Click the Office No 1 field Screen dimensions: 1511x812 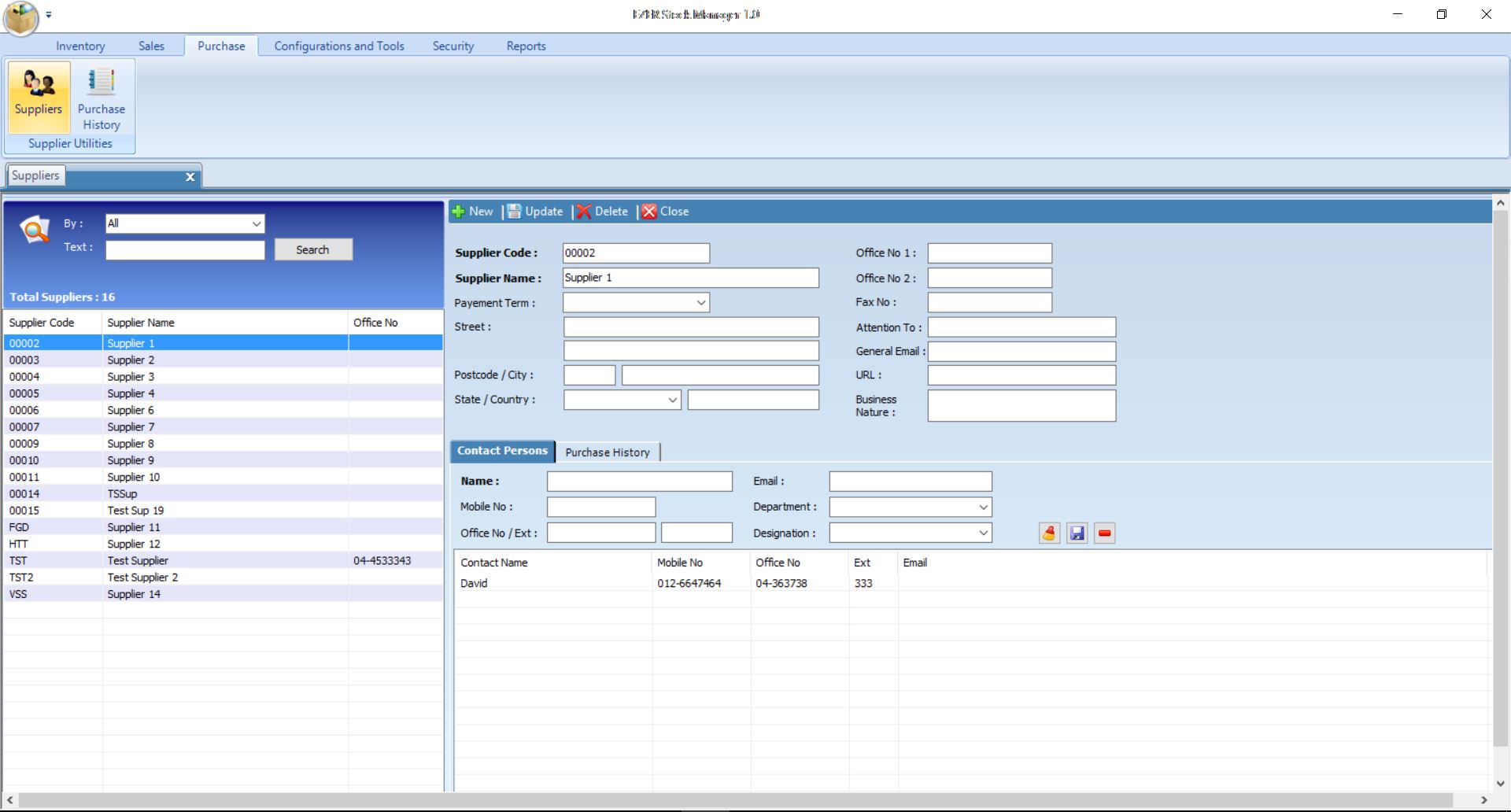(989, 253)
